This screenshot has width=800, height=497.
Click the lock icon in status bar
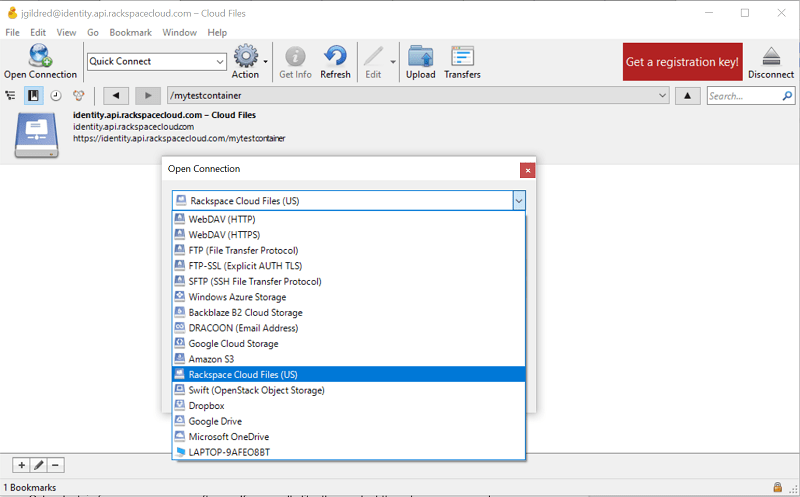(777, 487)
